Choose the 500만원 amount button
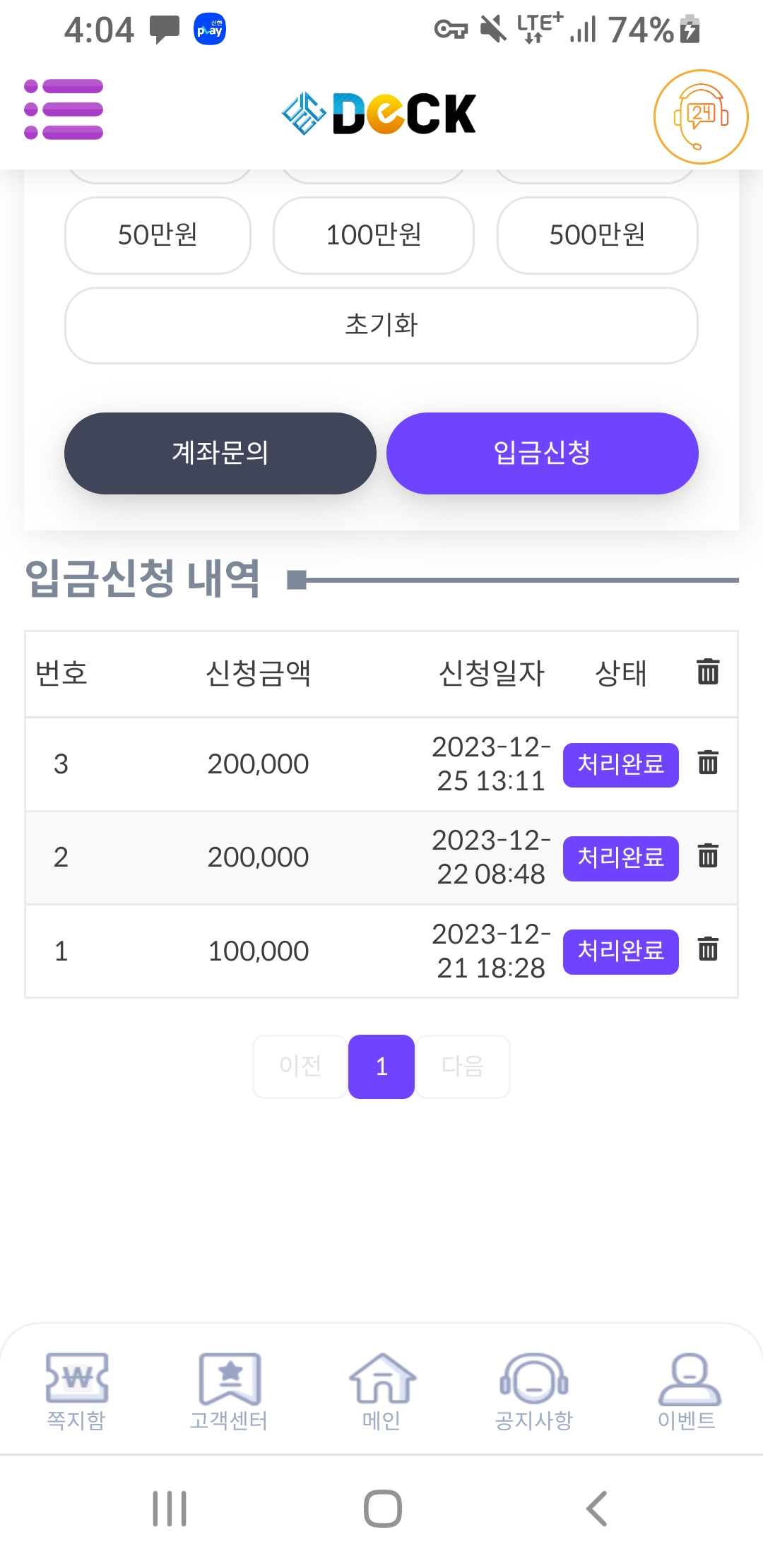This screenshot has width=763, height=1568. 597,235
